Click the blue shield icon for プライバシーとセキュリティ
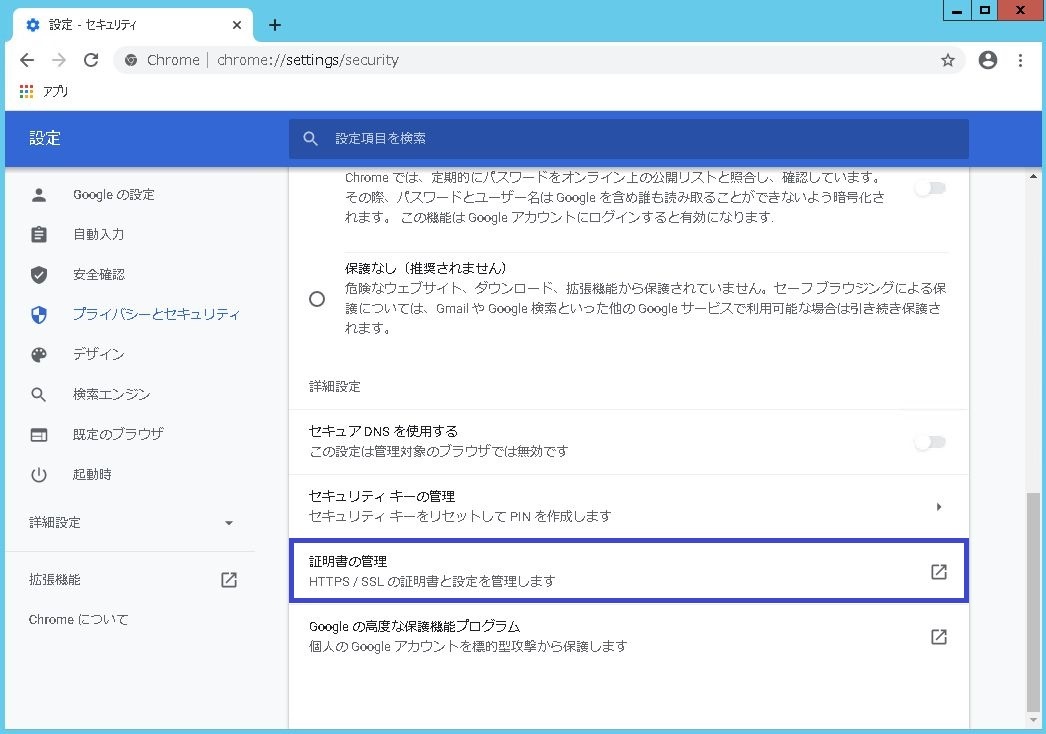Image resolution: width=1046 pixels, height=734 pixels. pos(39,314)
